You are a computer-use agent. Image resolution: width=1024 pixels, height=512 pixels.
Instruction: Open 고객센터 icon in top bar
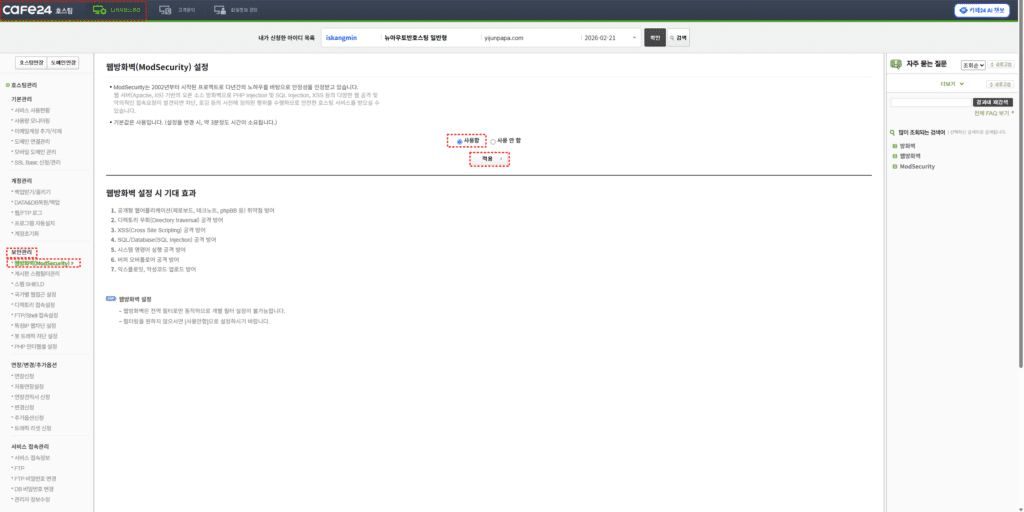pyautogui.click(x=179, y=10)
